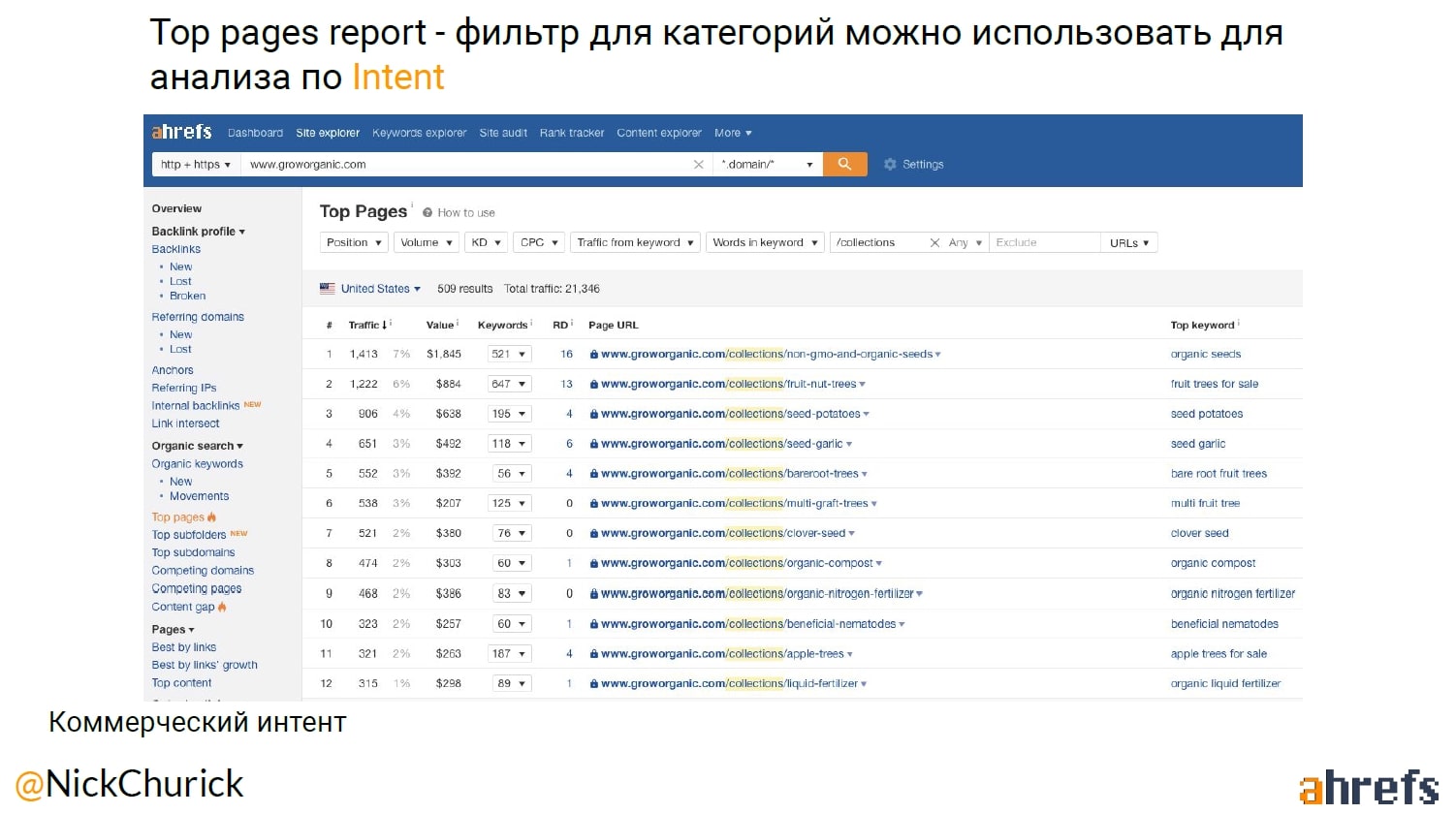The width and height of the screenshot is (1456, 814).
Task: Open Keywords explorer from top menu
Action: (x=419, y=134)
